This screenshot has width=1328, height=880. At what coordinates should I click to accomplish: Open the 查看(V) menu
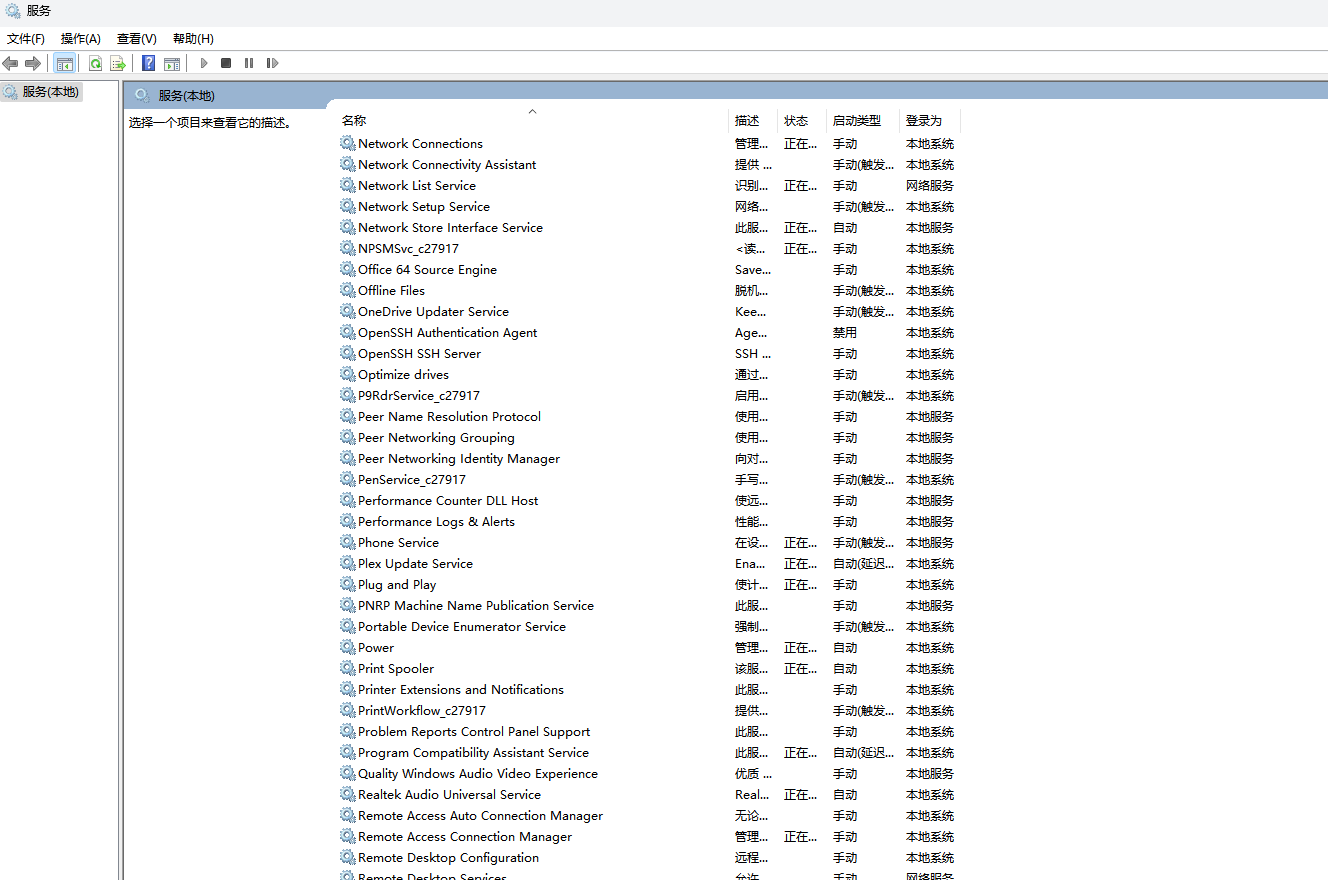(x=137, y=39)
